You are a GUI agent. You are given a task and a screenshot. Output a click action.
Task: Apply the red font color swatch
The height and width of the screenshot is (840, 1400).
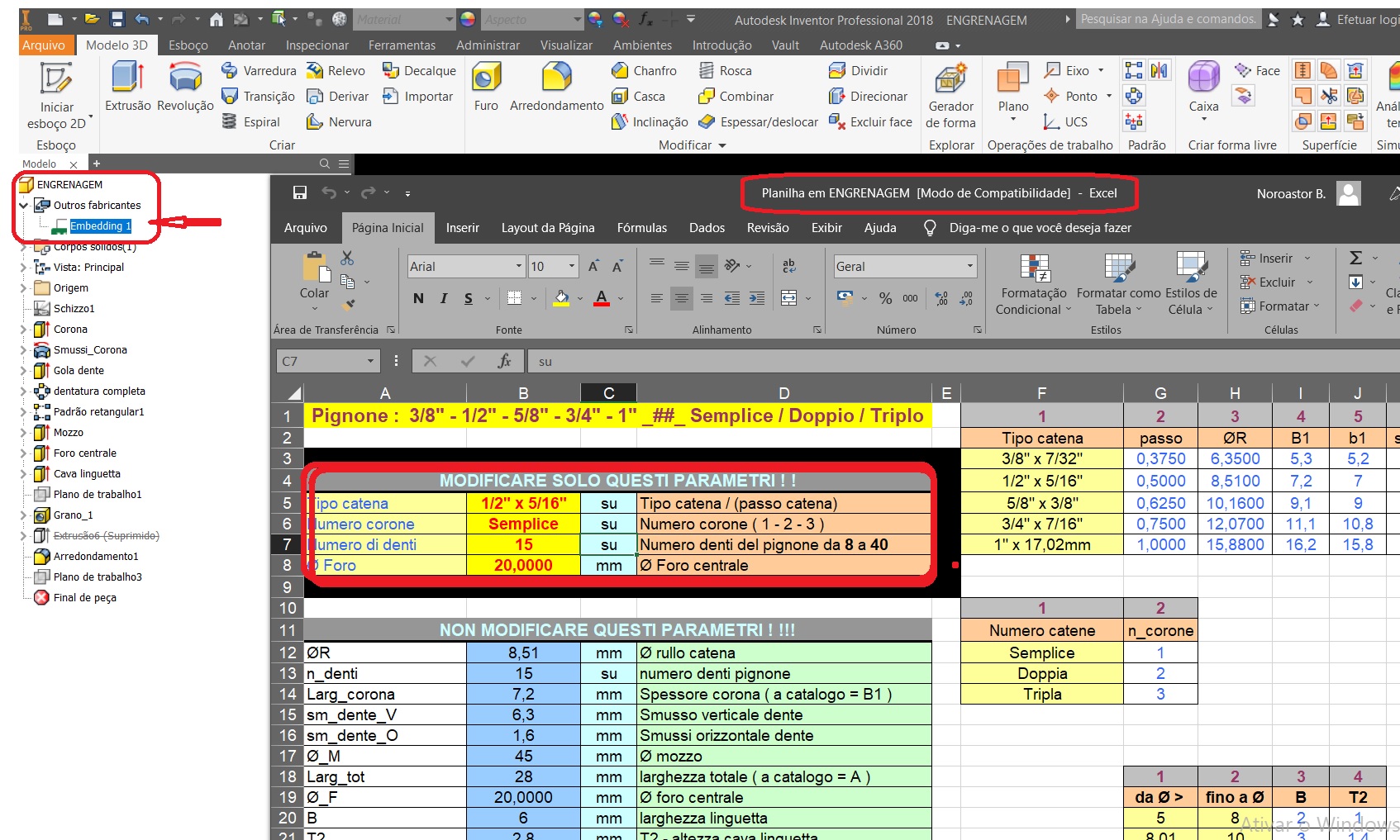click(x=602, y=298)
